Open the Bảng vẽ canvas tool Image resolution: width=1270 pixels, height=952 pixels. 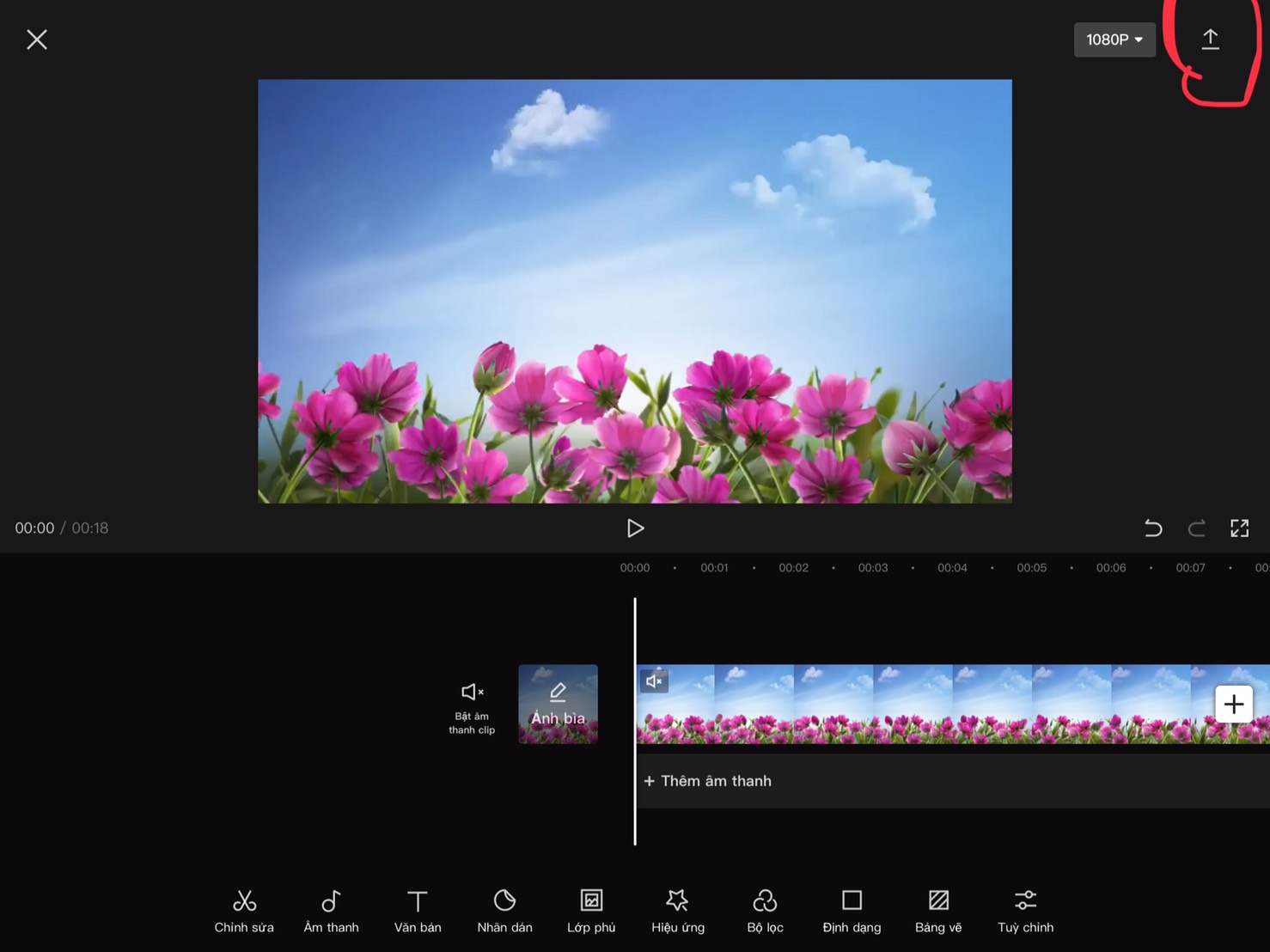[938, 911]
